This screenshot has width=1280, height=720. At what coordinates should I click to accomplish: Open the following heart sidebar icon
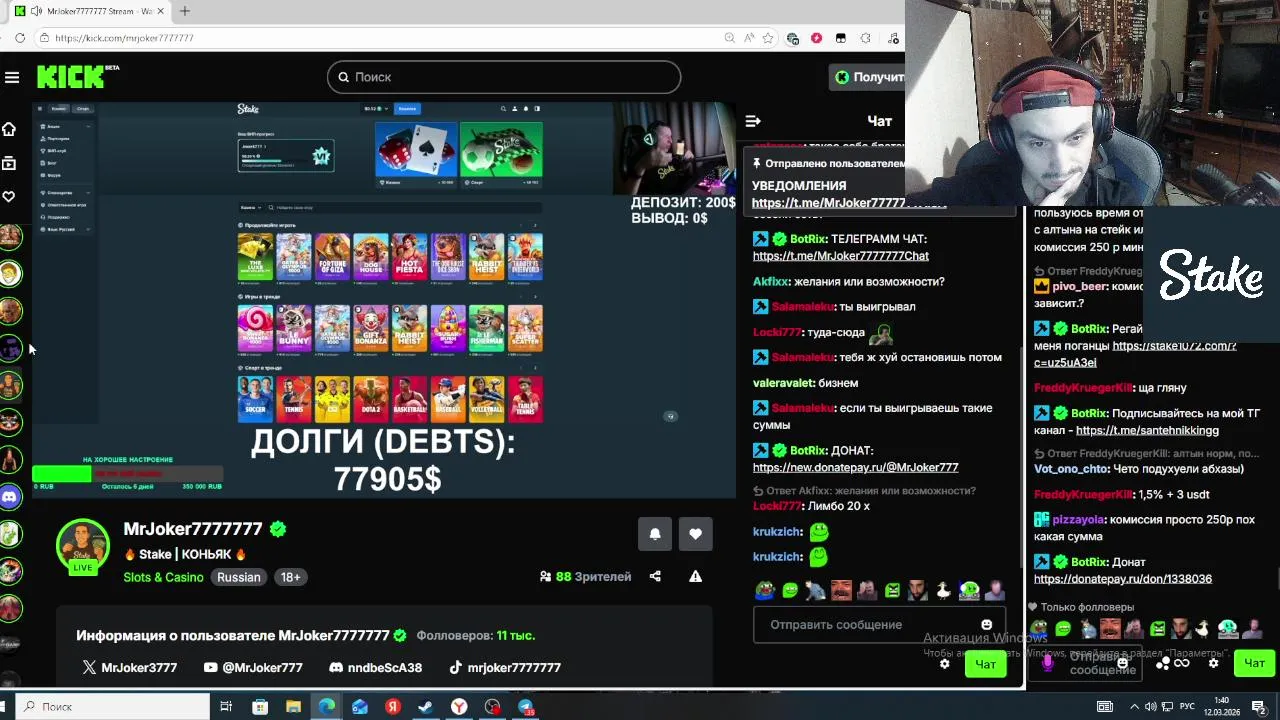[9, 196]
